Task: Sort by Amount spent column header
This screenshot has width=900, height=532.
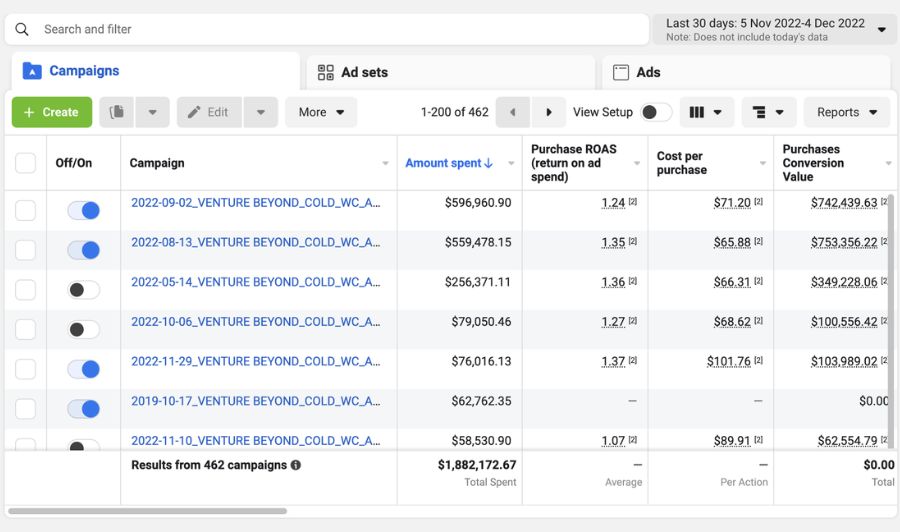Action: pos(449,163)
